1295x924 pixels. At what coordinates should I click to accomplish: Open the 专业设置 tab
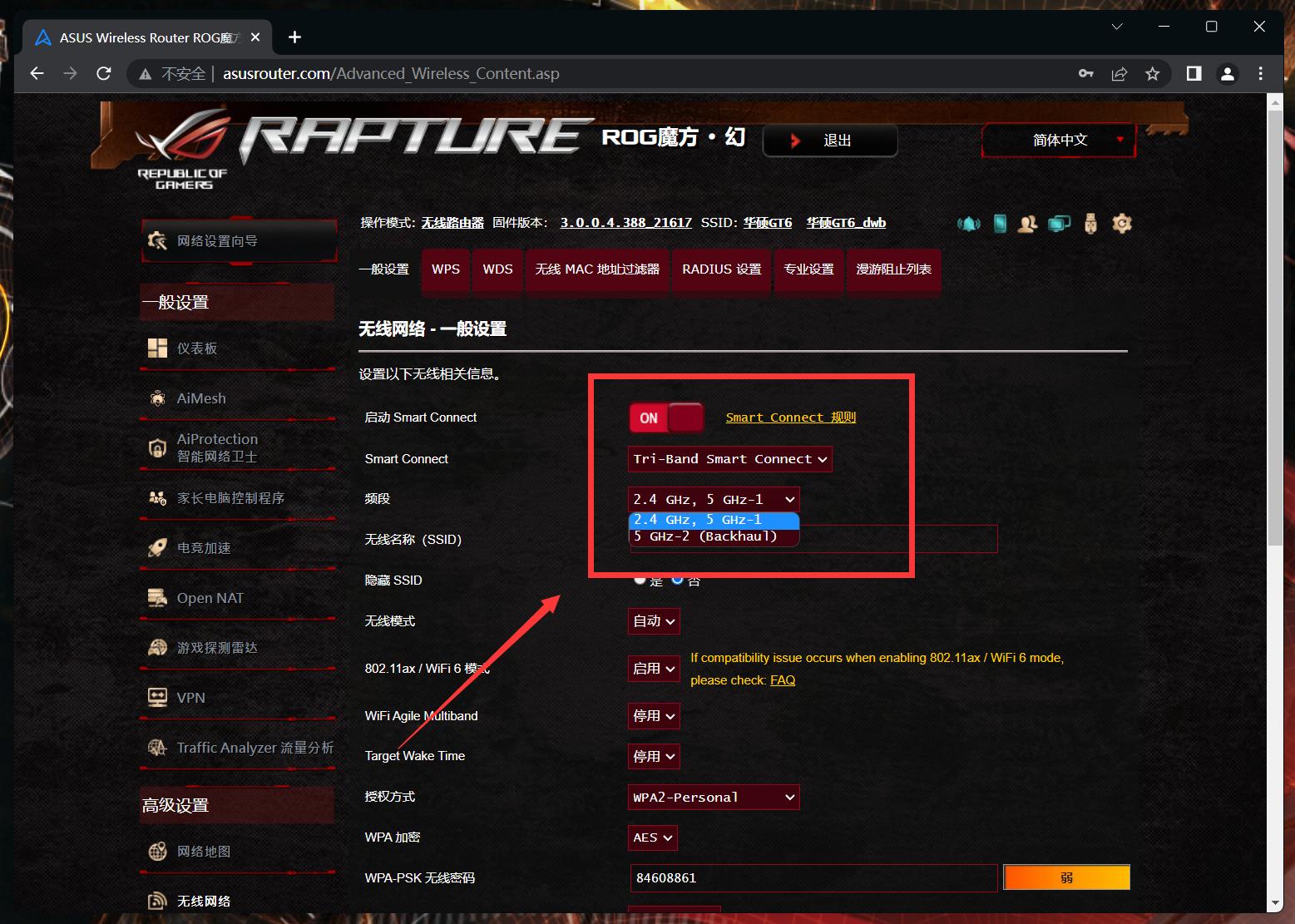(x=808, y=269)
